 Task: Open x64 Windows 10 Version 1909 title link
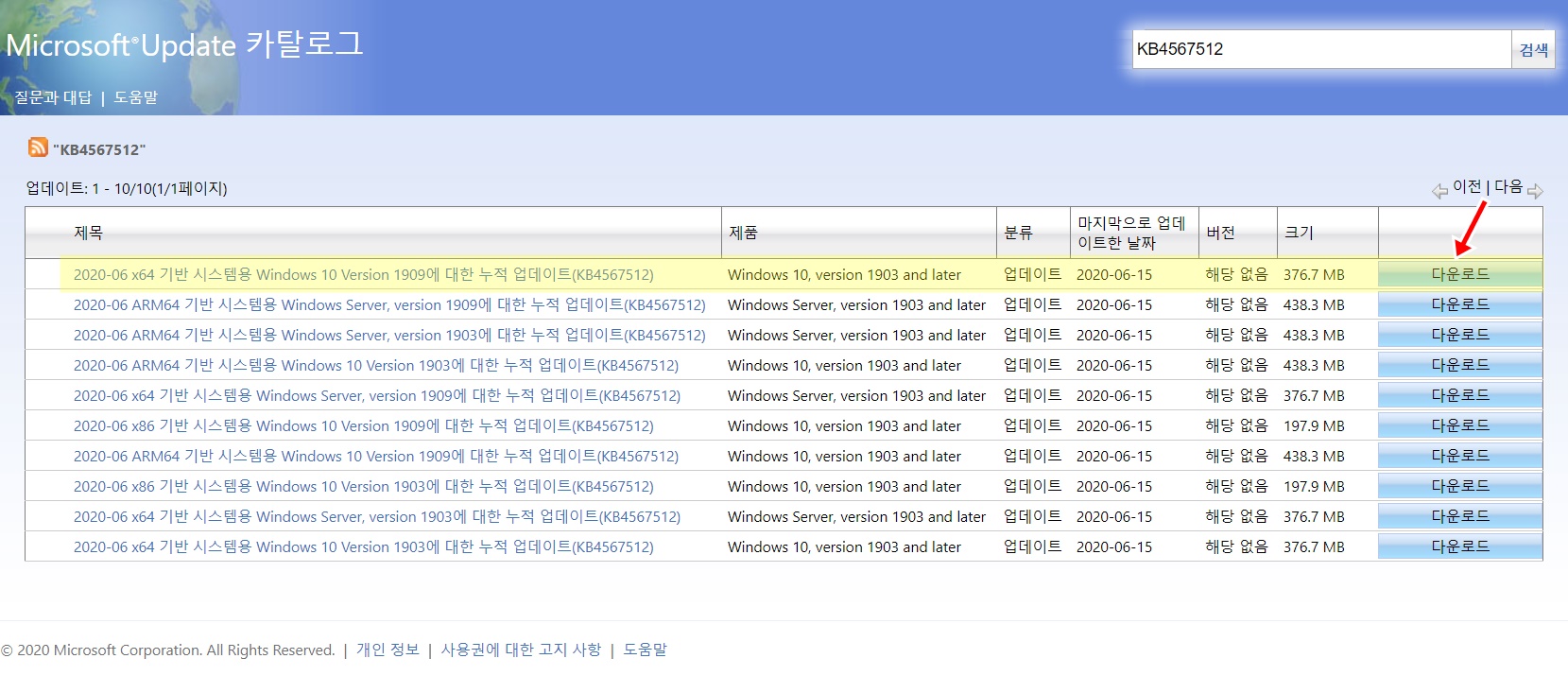(364, 274)
